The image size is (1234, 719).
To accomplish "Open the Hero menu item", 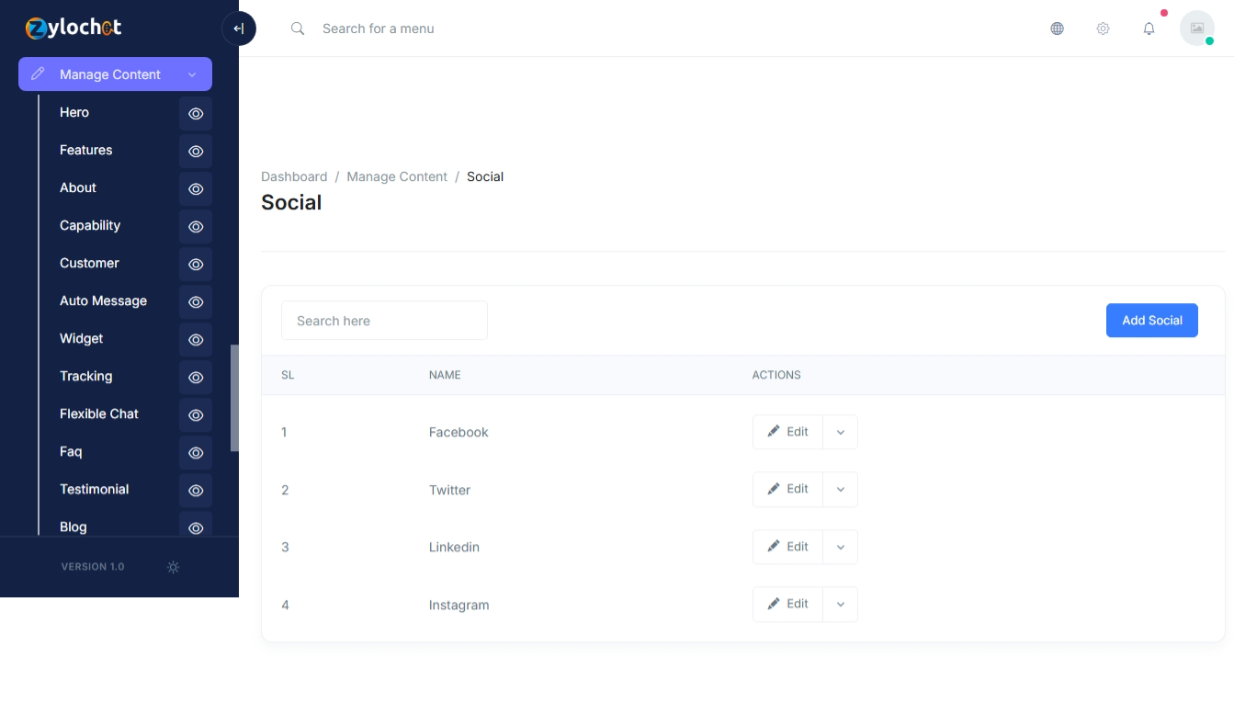I will click(x=74, y=112).
